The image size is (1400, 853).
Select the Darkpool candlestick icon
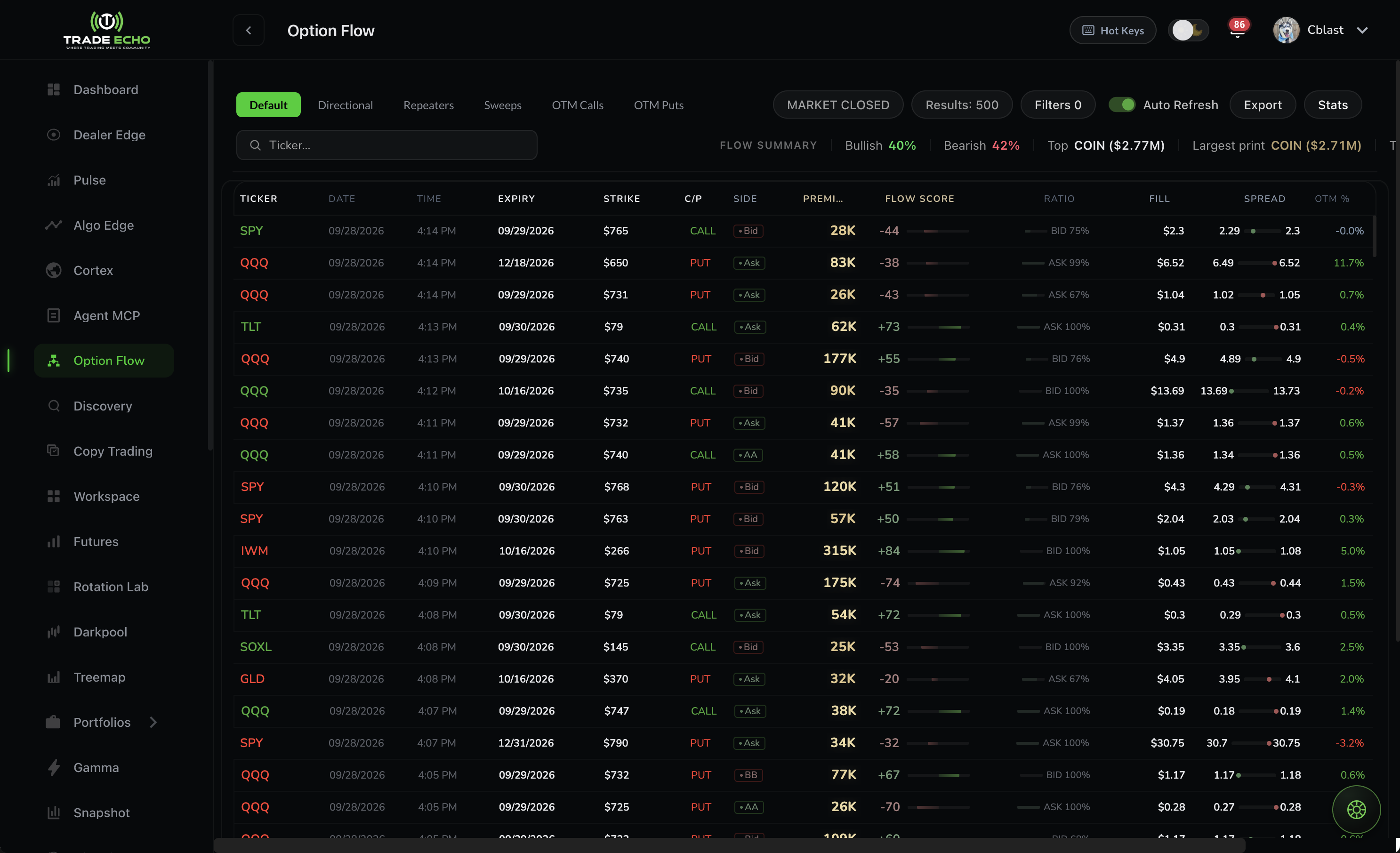click(x=53, y=632)
